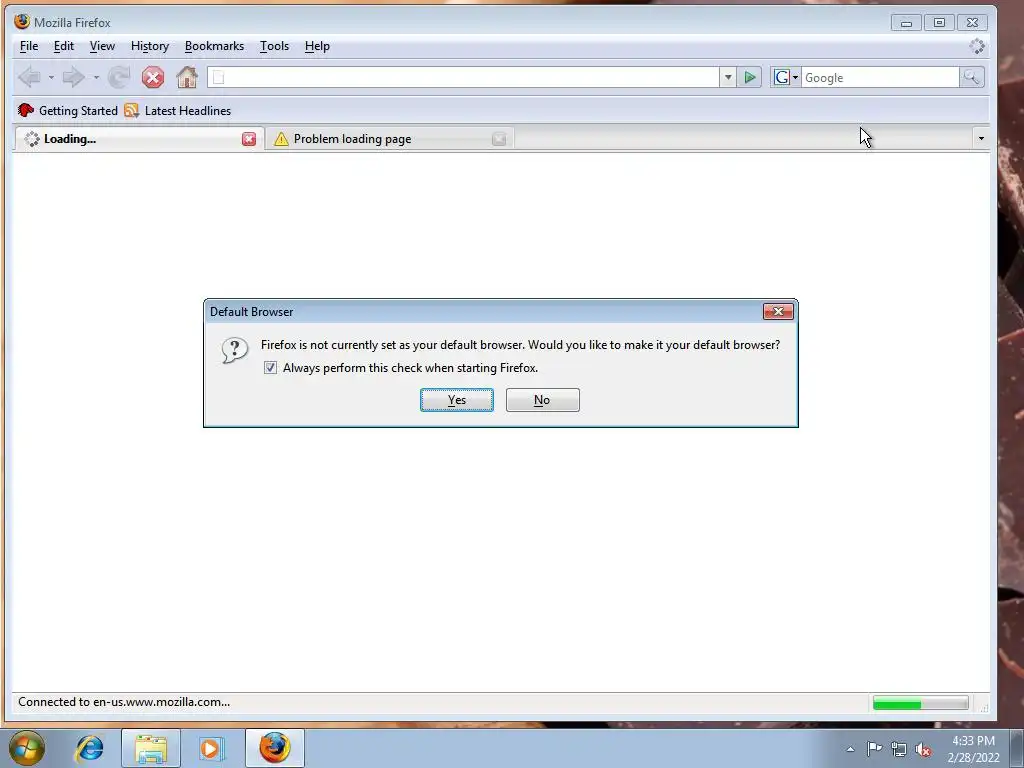This screenshot has width=1024, height=768.
Task: Open Windows Explorer from taskbar
Action: pos(151,748)
